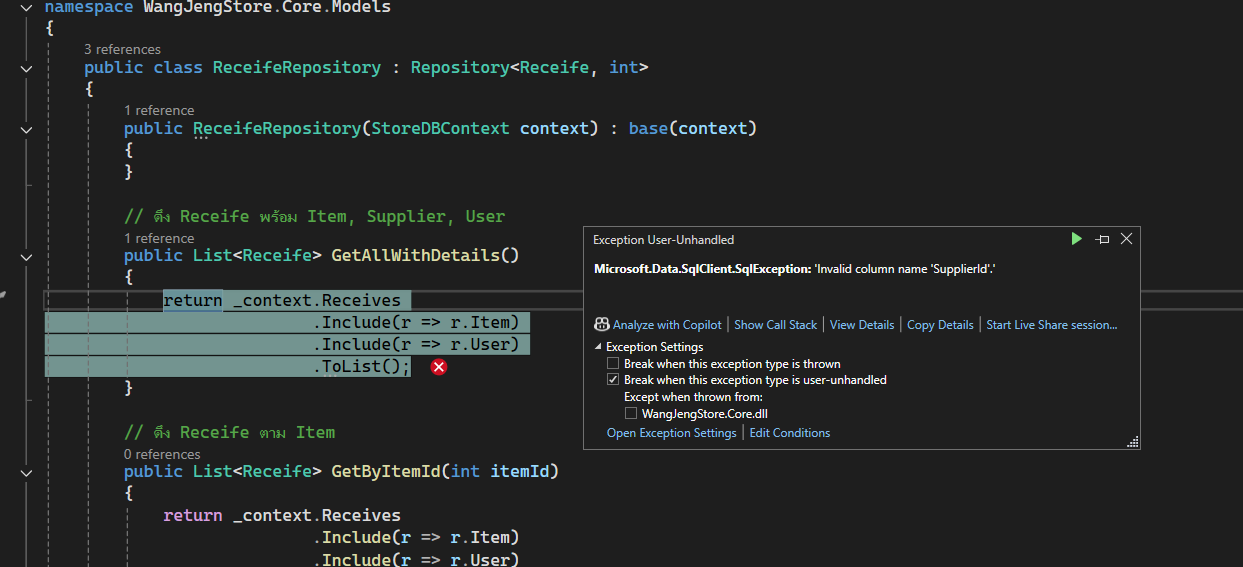The width and height of the screenshot is (1243, 567).
Task: Enable Break when this exception type is thrown
Action: tap(614, 364)
